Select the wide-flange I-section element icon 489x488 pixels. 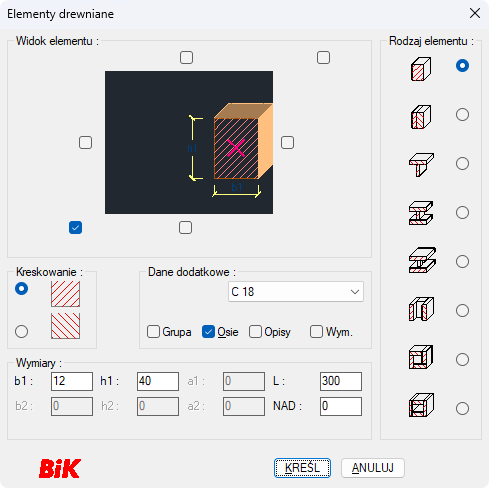(422, 260)
